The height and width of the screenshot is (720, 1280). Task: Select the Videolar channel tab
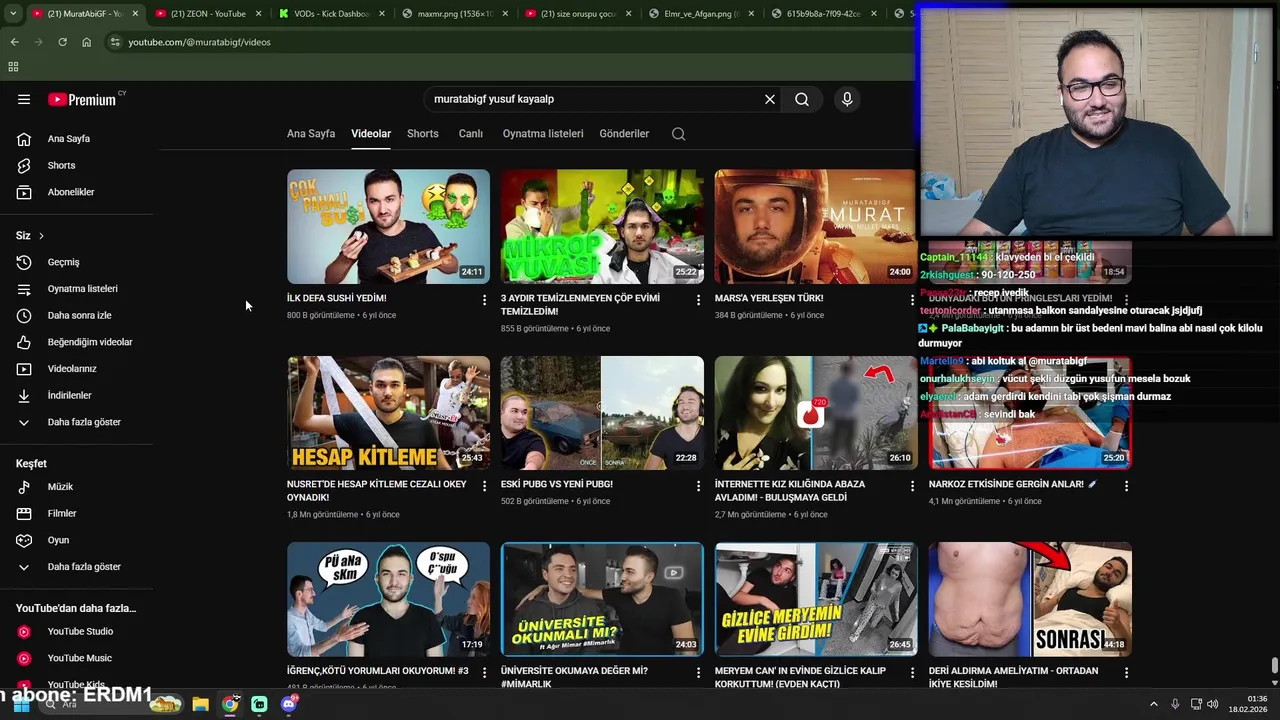point(371,134)
